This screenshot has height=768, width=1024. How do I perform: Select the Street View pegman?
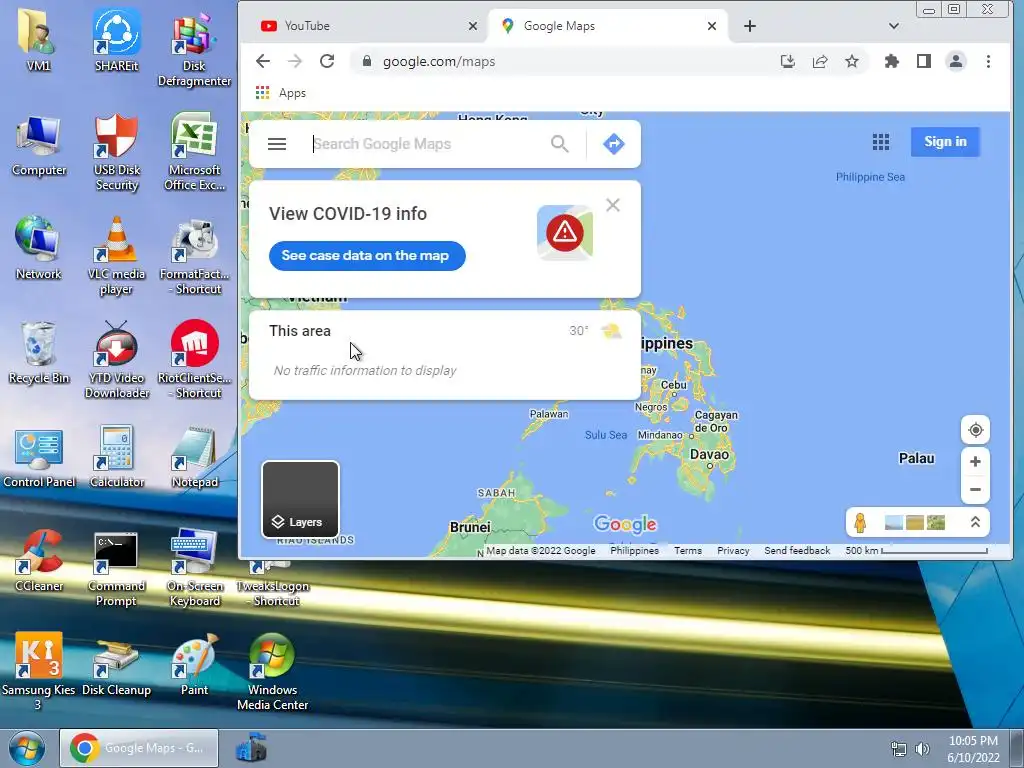(x=860, y=522)
